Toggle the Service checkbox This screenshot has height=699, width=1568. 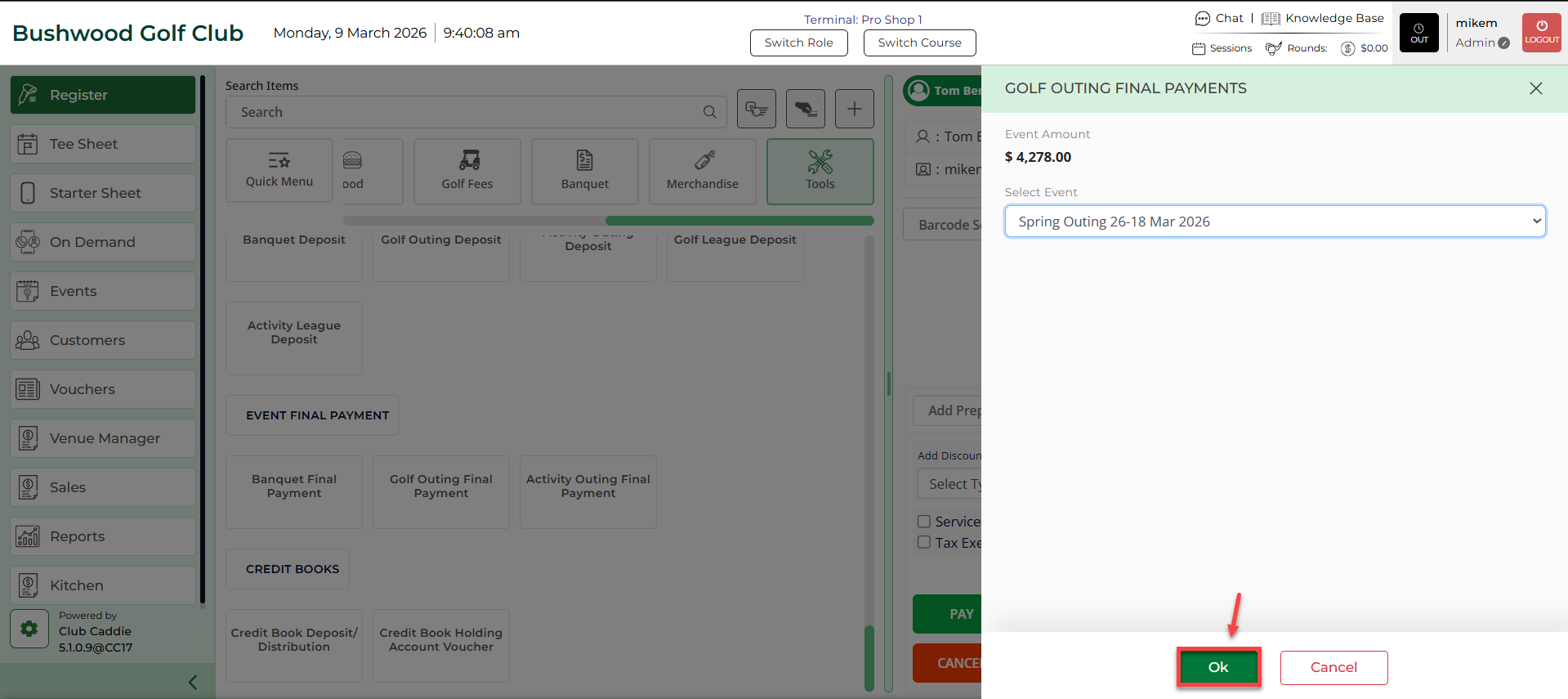924,522
